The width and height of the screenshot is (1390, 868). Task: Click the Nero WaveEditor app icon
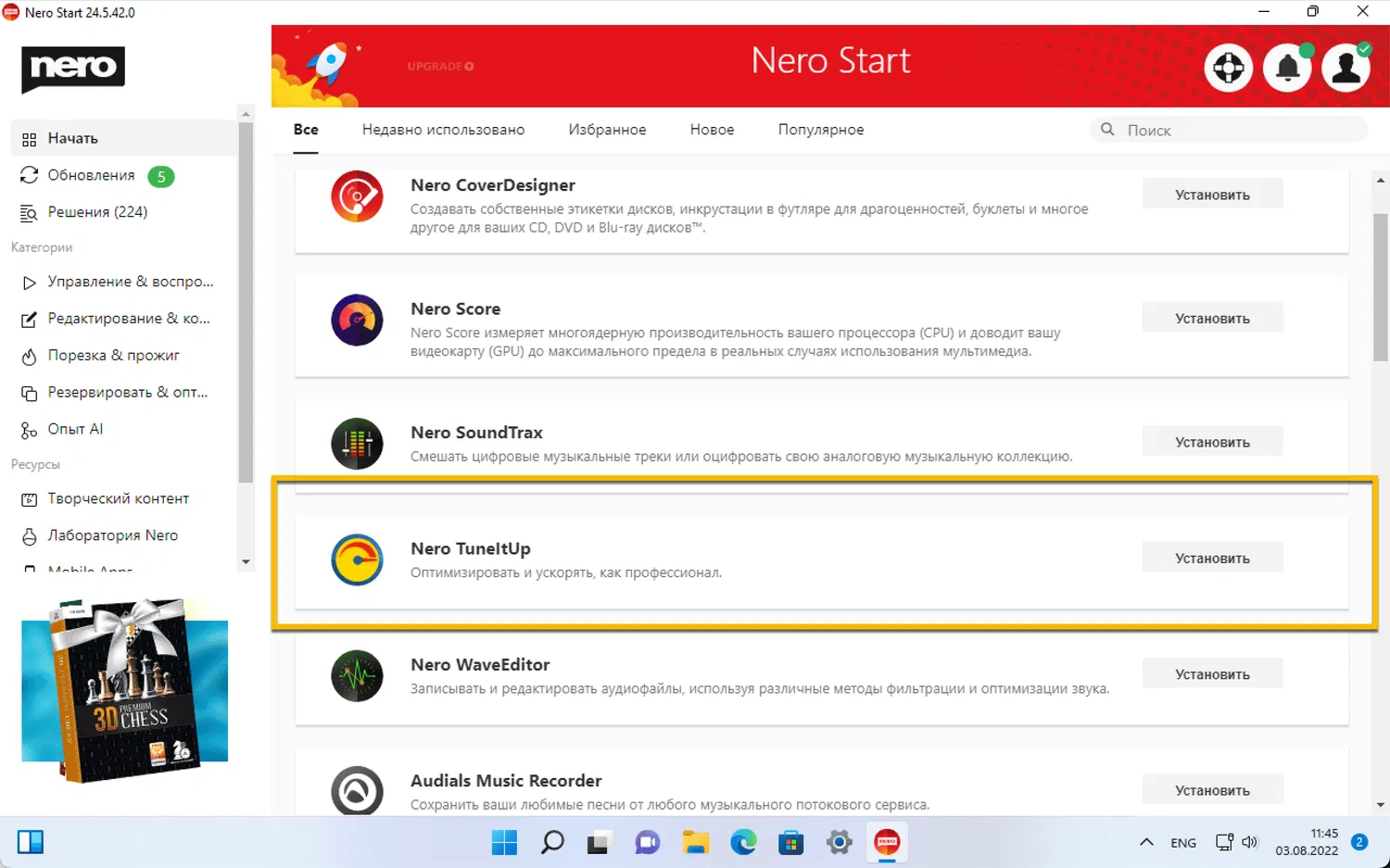click(357, 675)
